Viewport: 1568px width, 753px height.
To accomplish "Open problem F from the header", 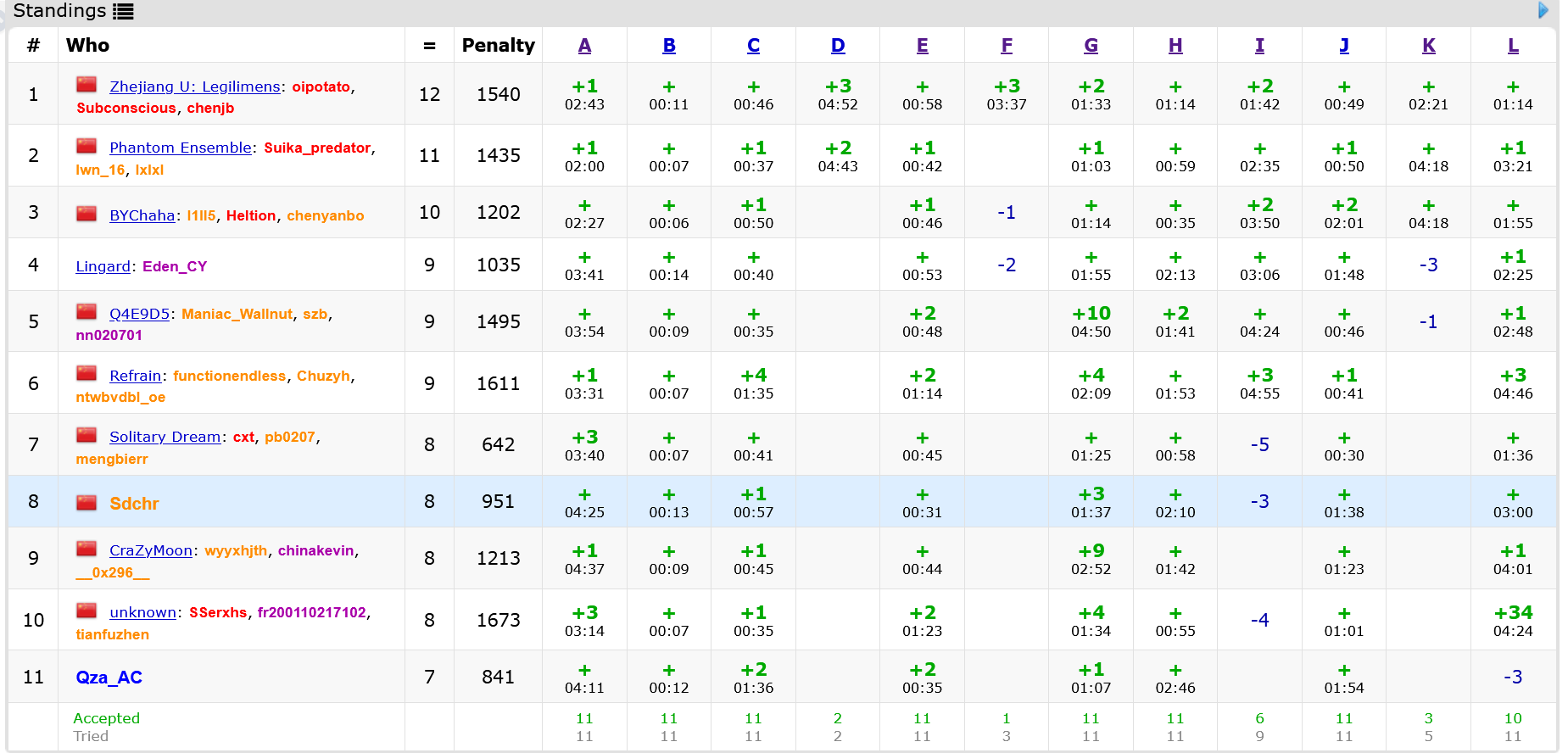I will (1007, 46).
